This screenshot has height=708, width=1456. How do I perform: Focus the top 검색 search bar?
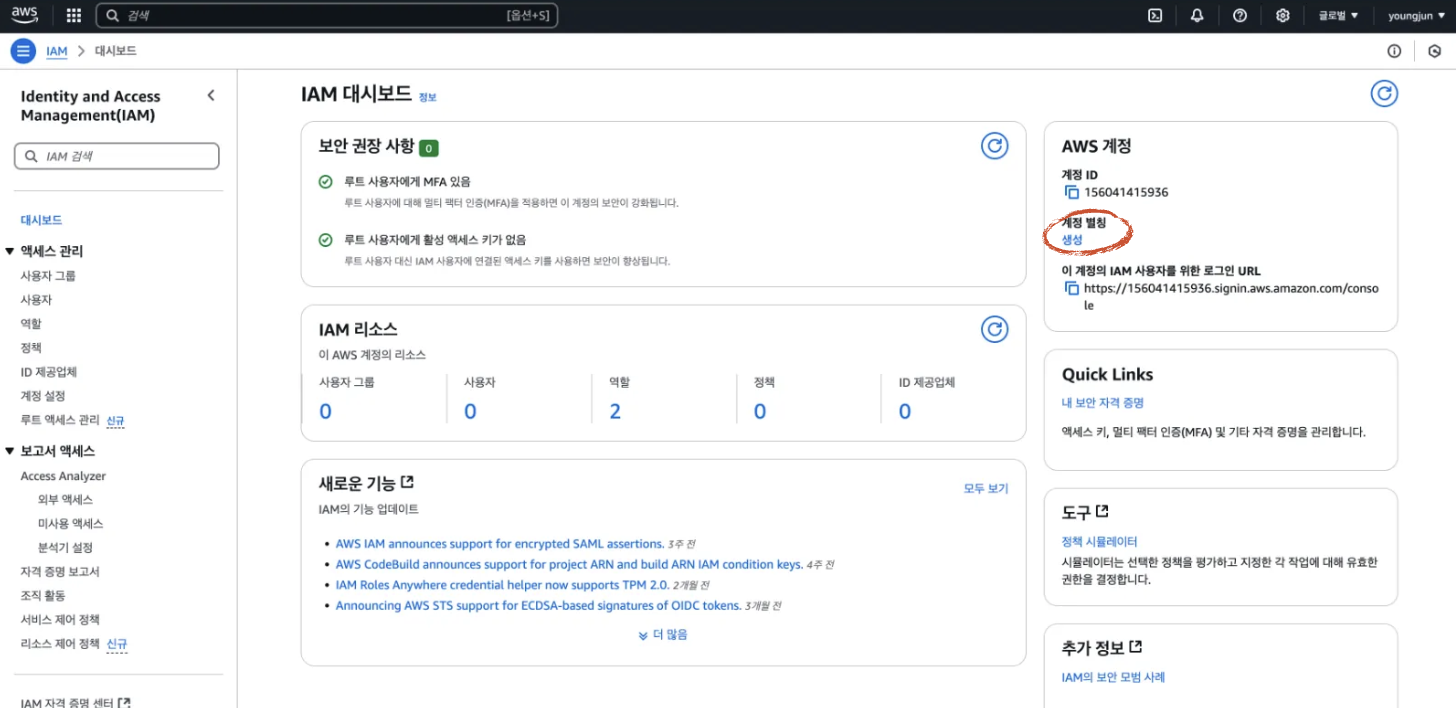tap(327, 16)
